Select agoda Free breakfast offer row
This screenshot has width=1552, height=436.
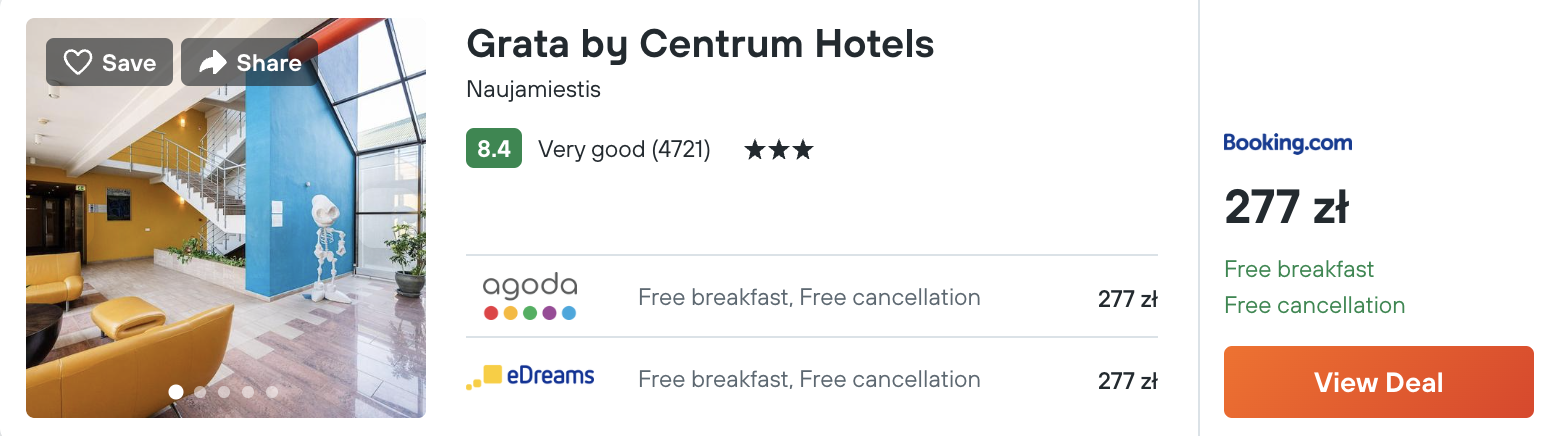tap(808, 297)
